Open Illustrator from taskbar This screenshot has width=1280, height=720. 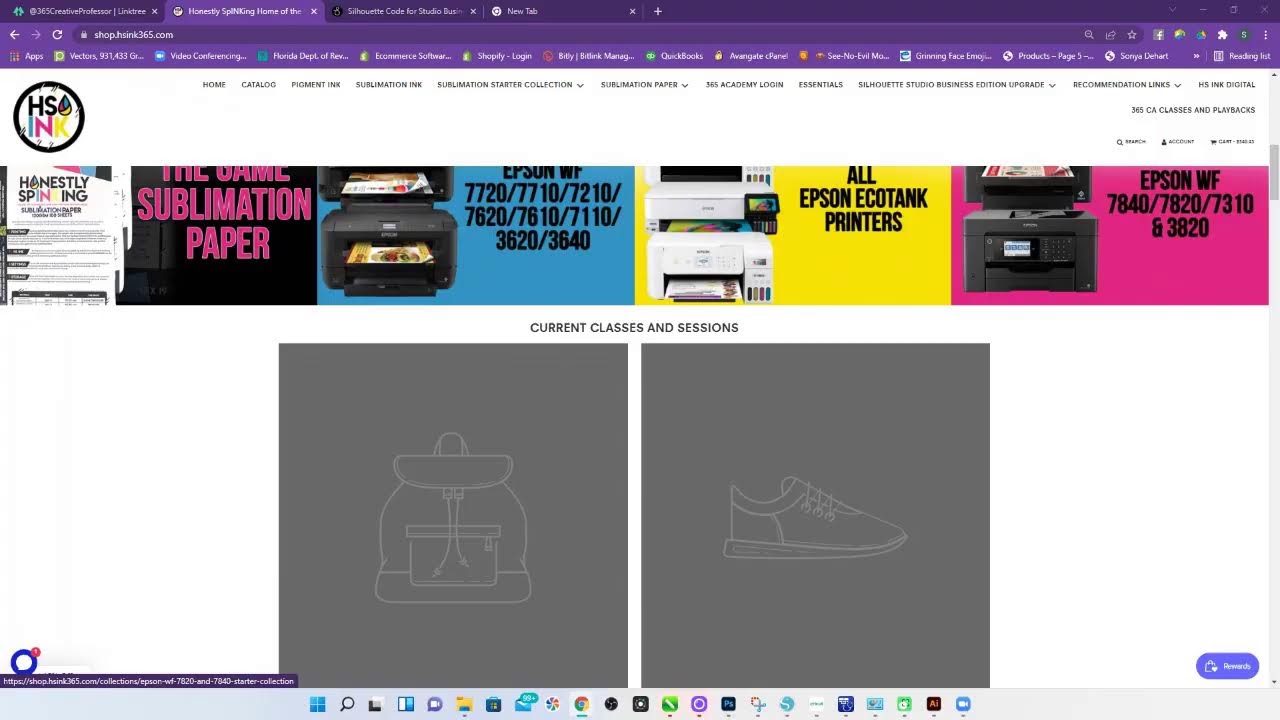coord(934,704)
